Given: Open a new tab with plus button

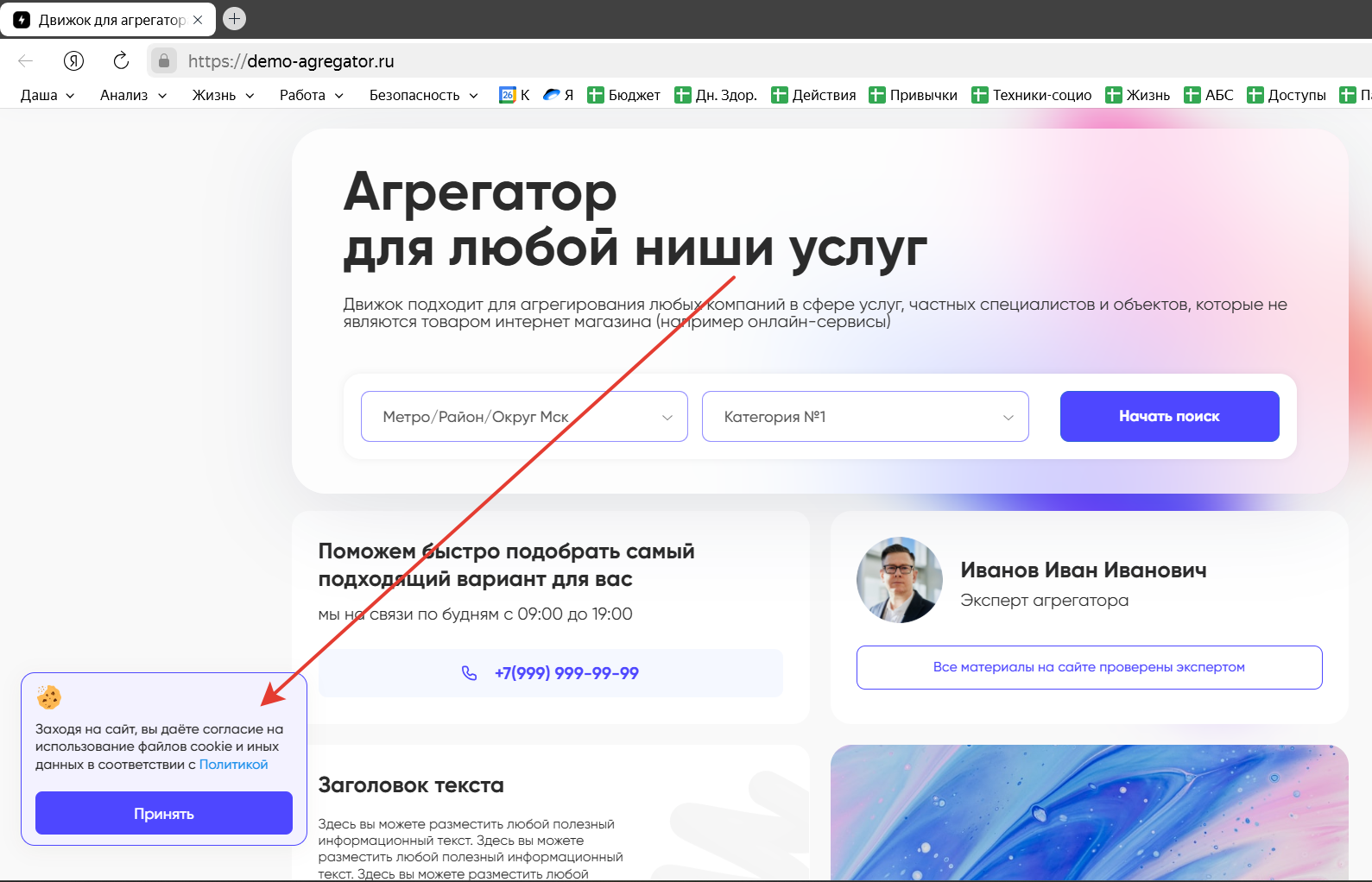Looking at the screenshot, I should tap(234, 18).
